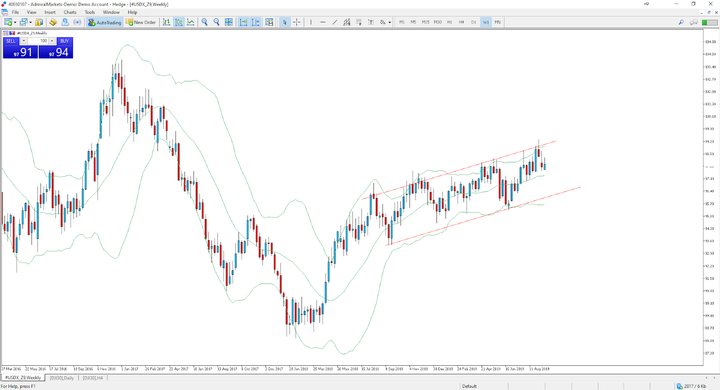The image size is (720, 390).
Task: Click the volume input field showing 100
Action: [x=38, y=41]
